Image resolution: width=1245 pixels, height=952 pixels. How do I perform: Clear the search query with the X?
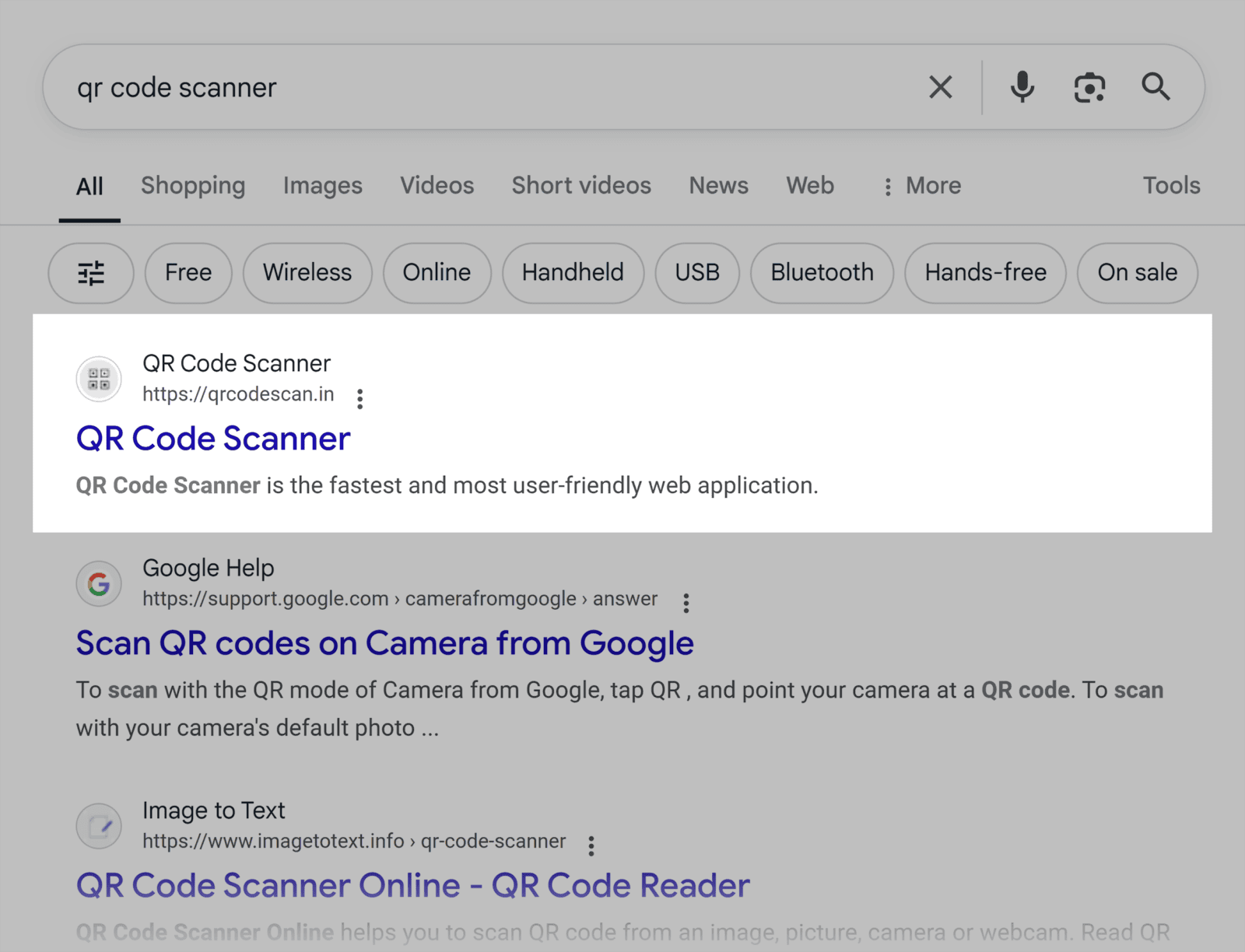pos(941,87)
